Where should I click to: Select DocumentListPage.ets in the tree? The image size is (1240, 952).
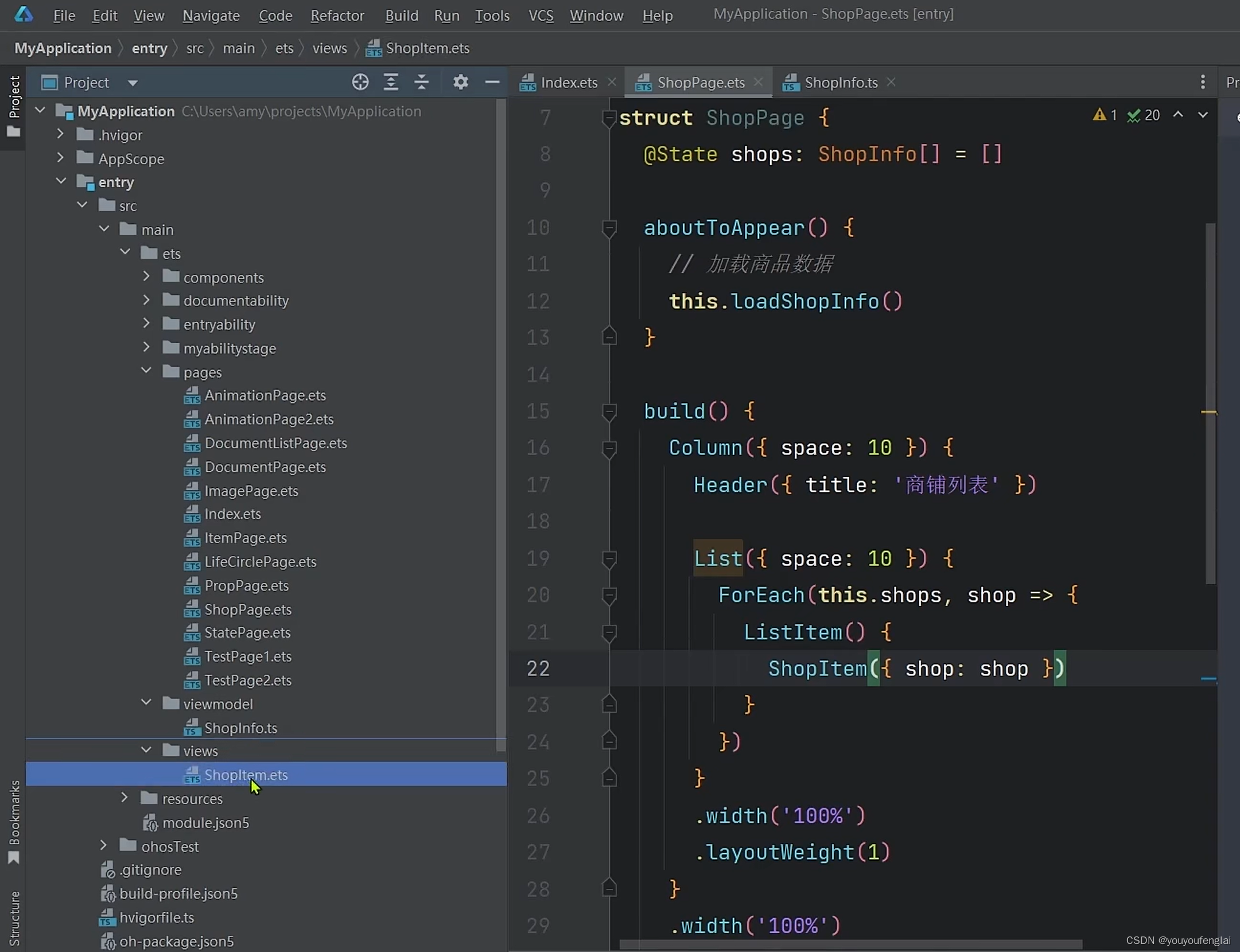tap(275, 443)
